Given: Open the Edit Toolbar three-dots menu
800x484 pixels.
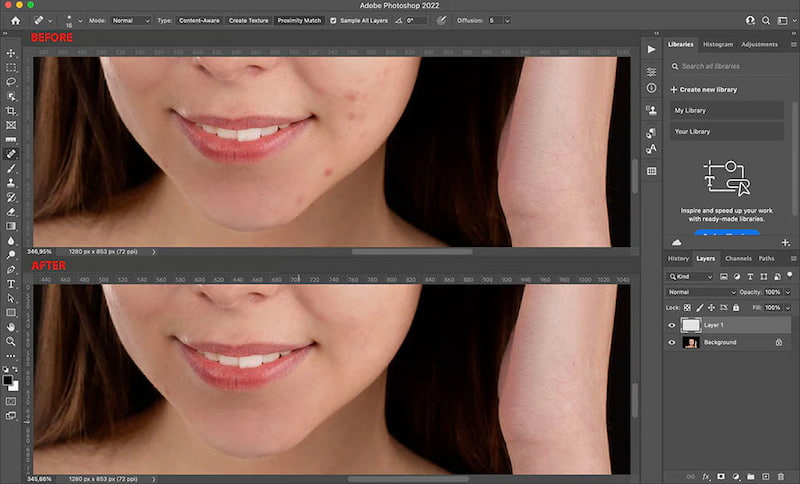Looking at the screenshot, I should (x=11, y=355).
